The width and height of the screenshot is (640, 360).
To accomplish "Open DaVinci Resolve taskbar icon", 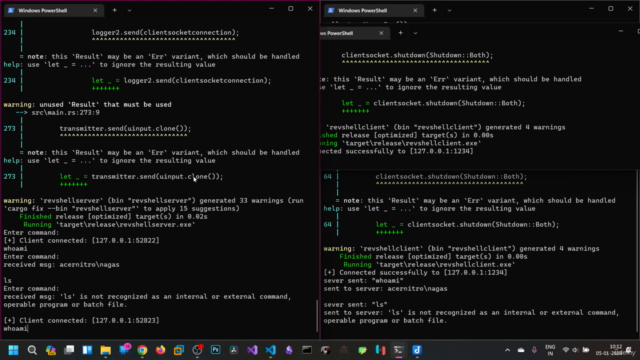I will tap(234, 350).
